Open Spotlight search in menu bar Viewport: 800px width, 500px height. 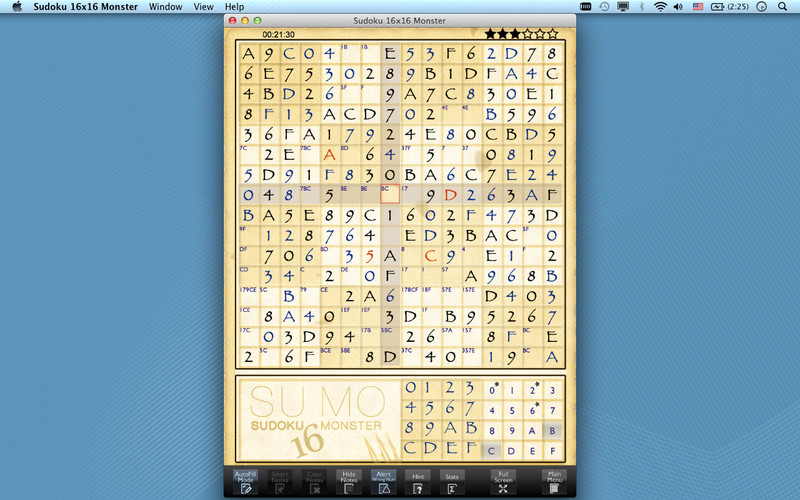tap(782, 7)
